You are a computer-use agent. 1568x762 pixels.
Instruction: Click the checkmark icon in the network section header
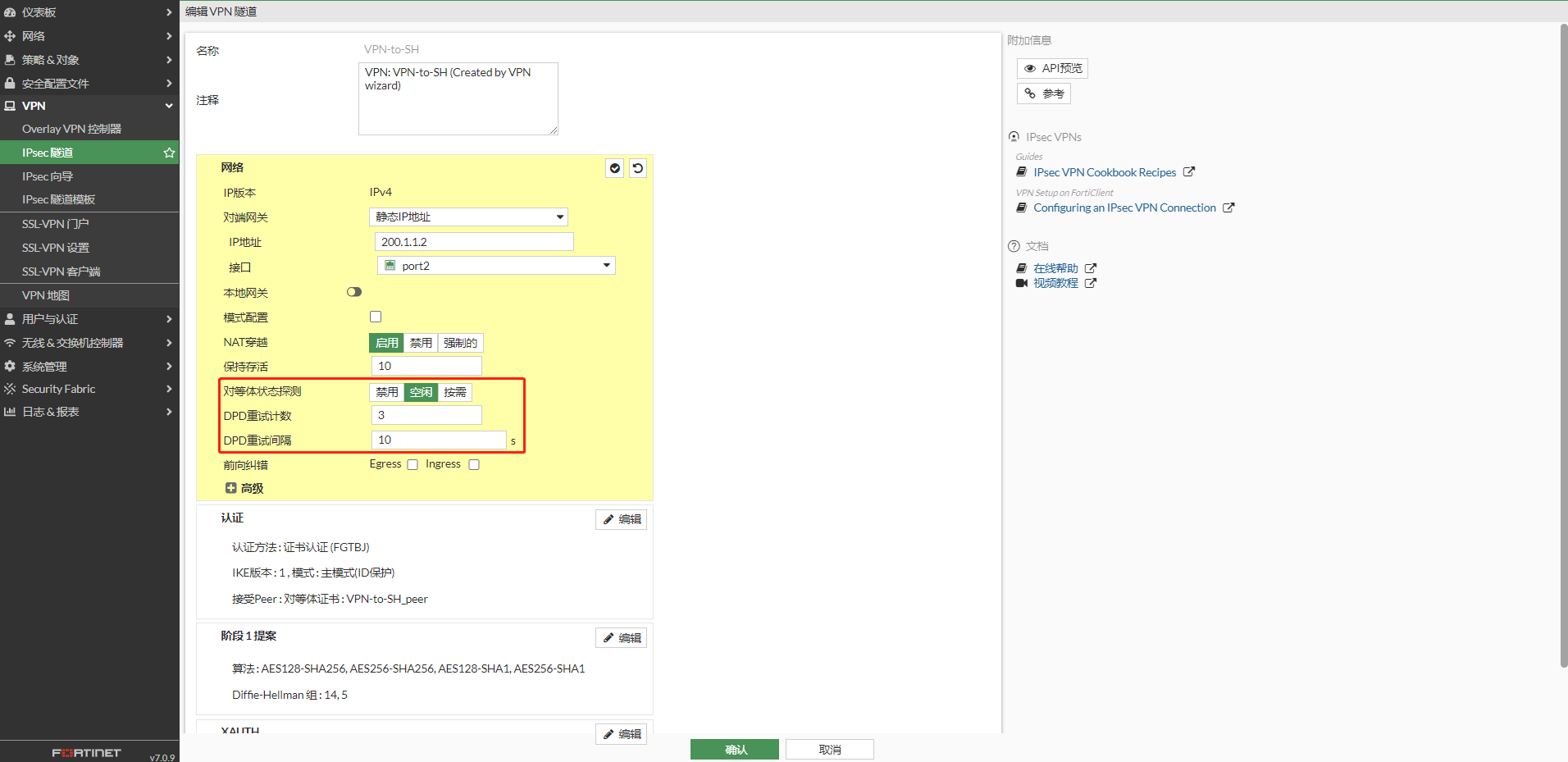point(614,168)
